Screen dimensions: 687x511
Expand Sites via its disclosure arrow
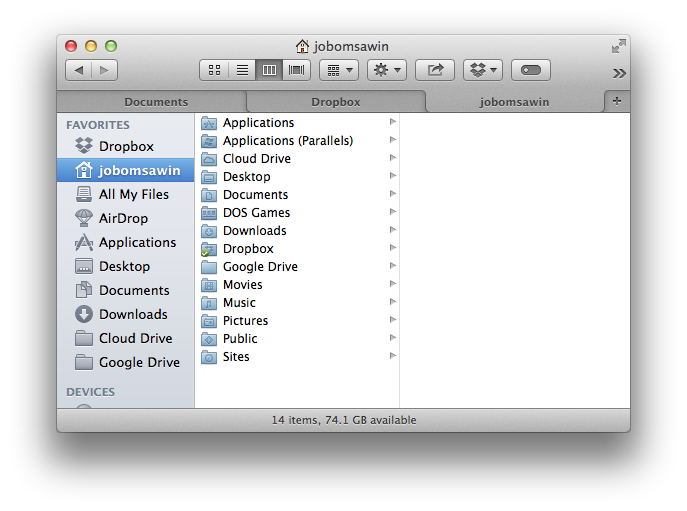393,355
